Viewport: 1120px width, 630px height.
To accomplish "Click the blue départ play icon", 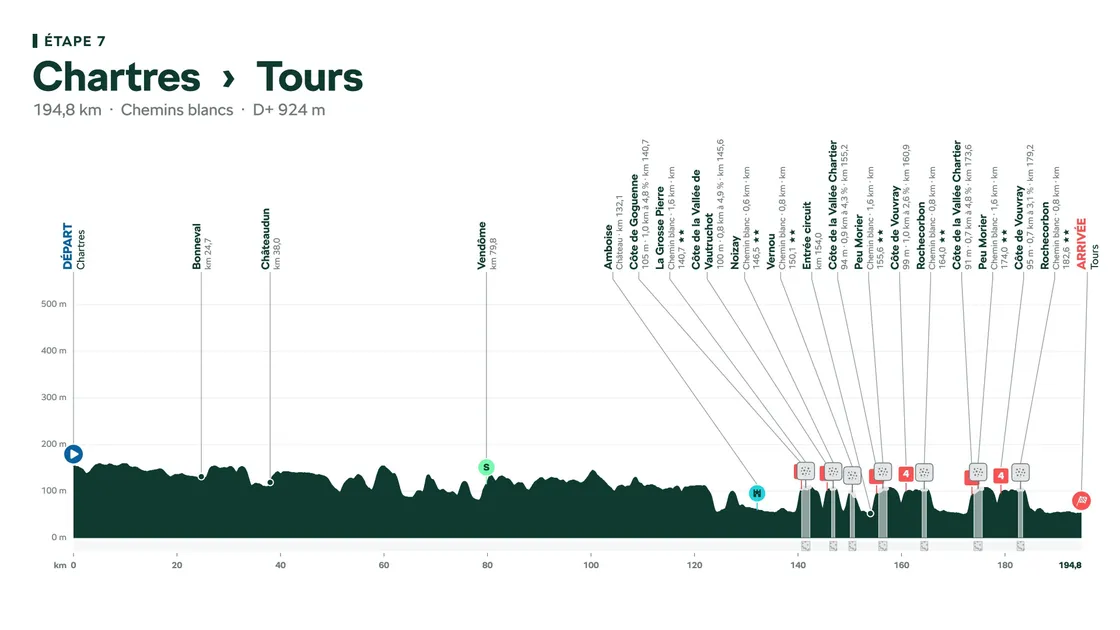I will pos(73,454).
